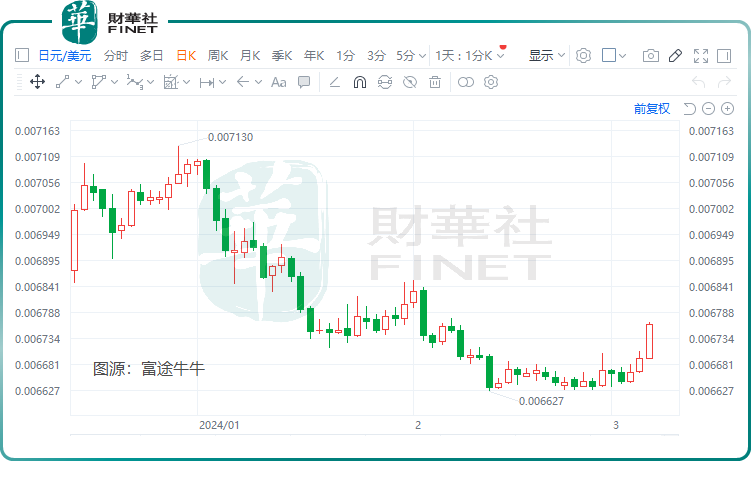Click the drawing toolbar drag handle
The width and height of the screenshot is (751, 481).
pyautogui.click(x=19, y=82)
